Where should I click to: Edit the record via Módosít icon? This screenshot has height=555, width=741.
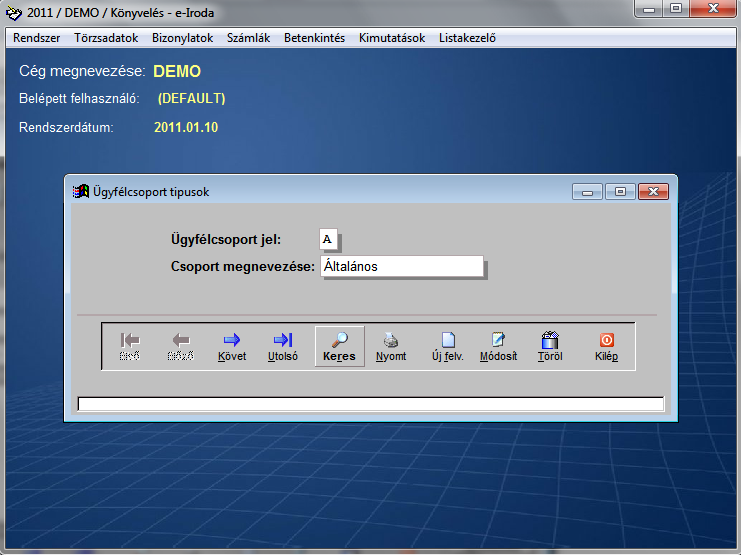click(x=498, y=346)
